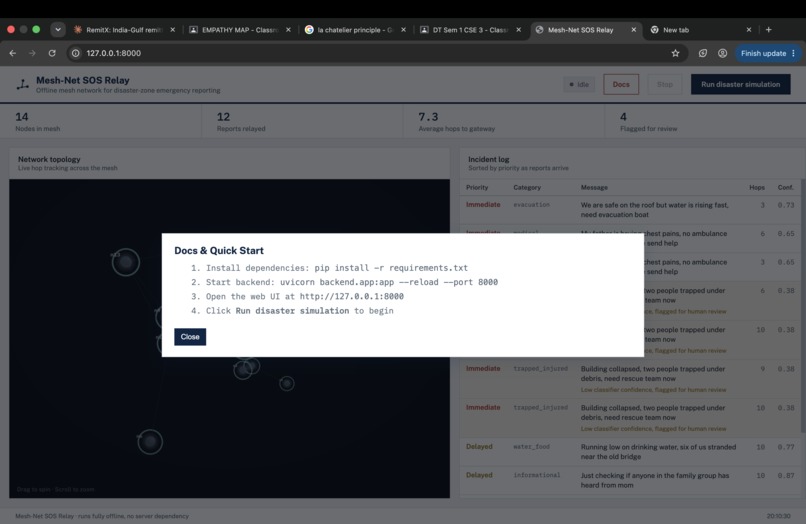Viewport: 806px width, 524px height.
Task: Close the la chatelier principle tab
Action: click(x=404, y=30)
